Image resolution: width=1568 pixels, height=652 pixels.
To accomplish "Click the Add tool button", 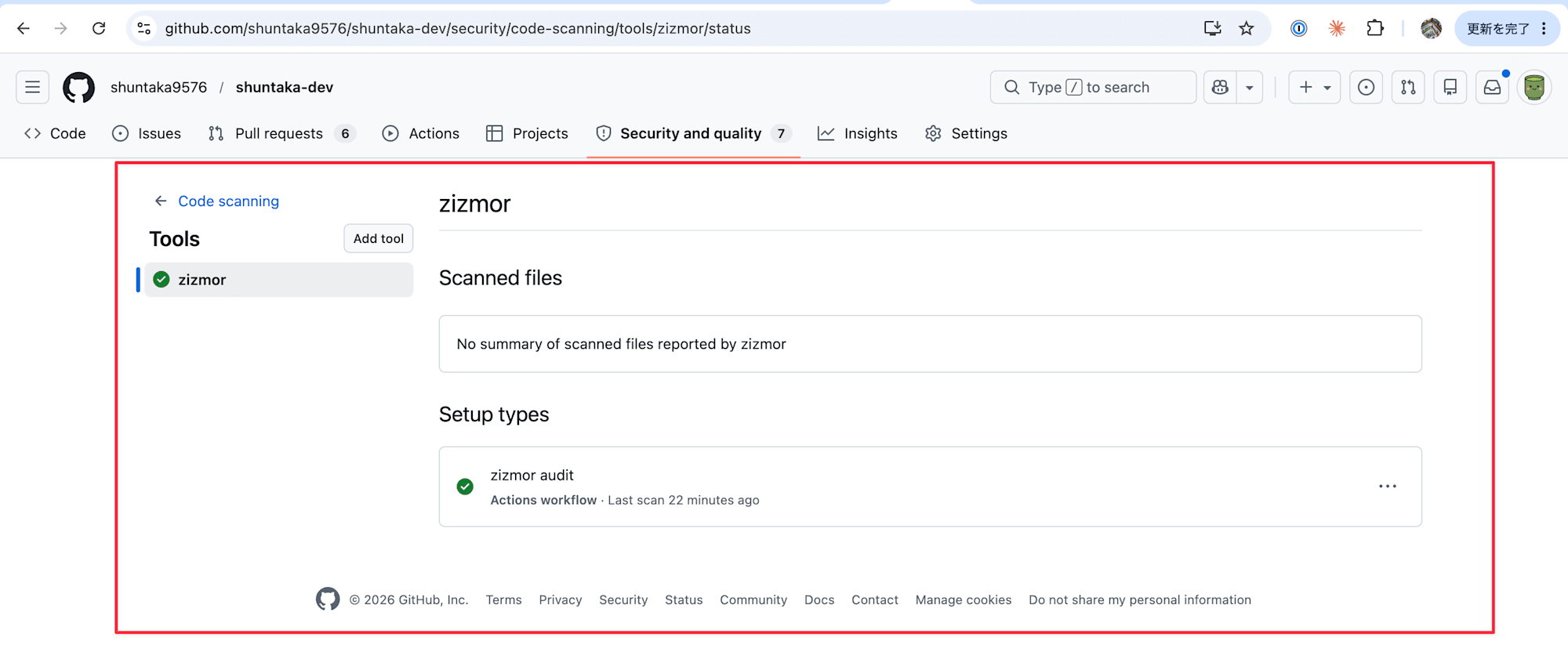I will click(379, 238).
